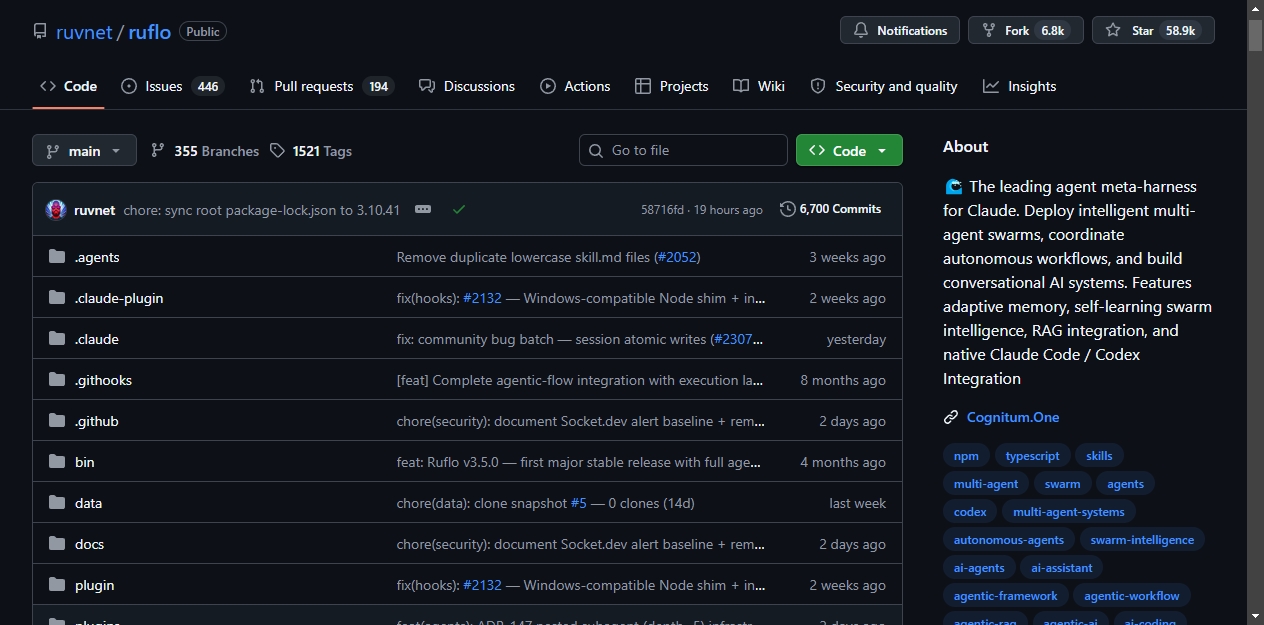Open pull request #2052 link
Viewport: 1264px width, 625px height.
677,257
